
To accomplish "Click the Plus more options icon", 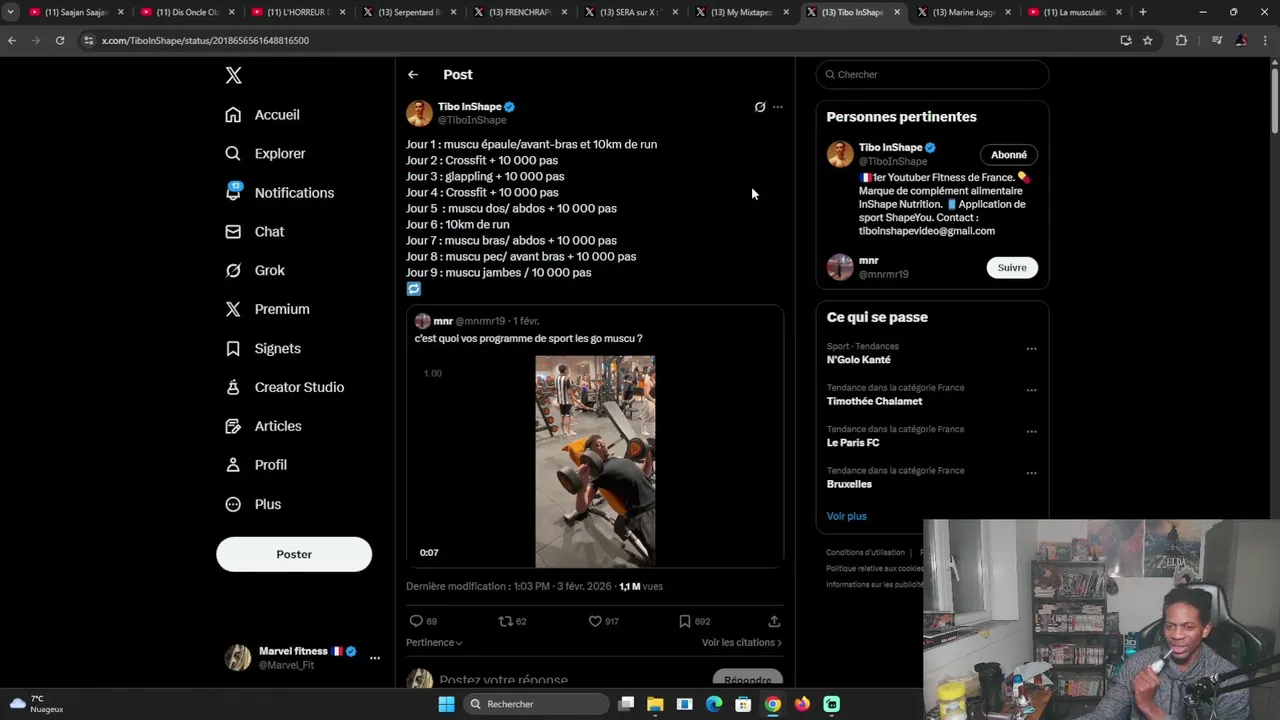I will coord(233,505).
